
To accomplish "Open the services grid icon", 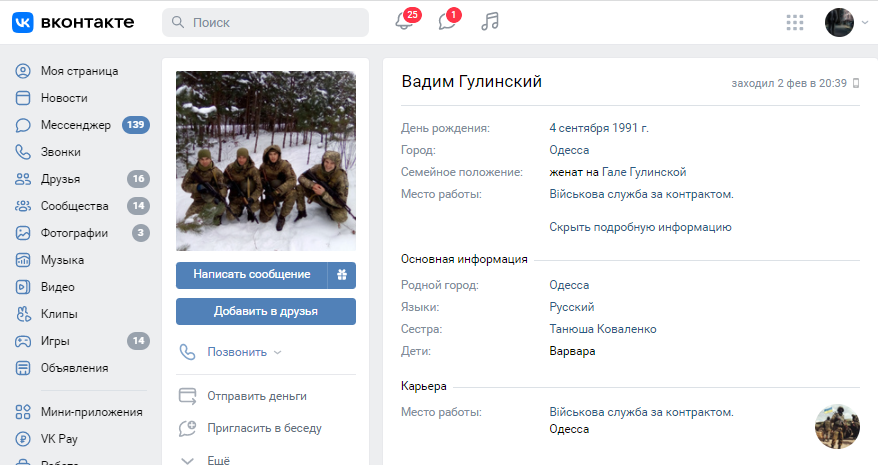I will point(795,22).
